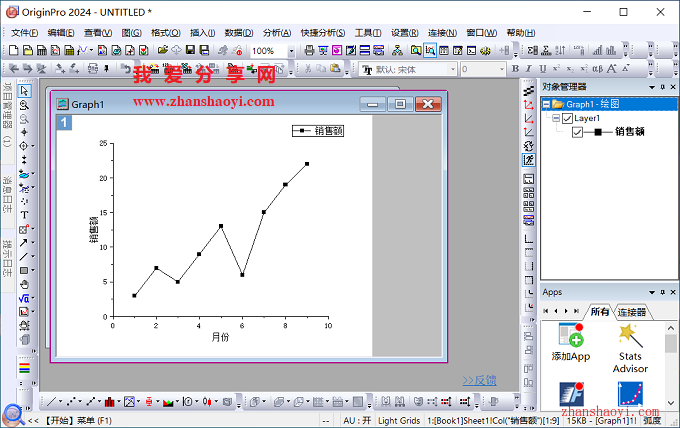Open the Add App icon
680x428 pixels.
571,343
